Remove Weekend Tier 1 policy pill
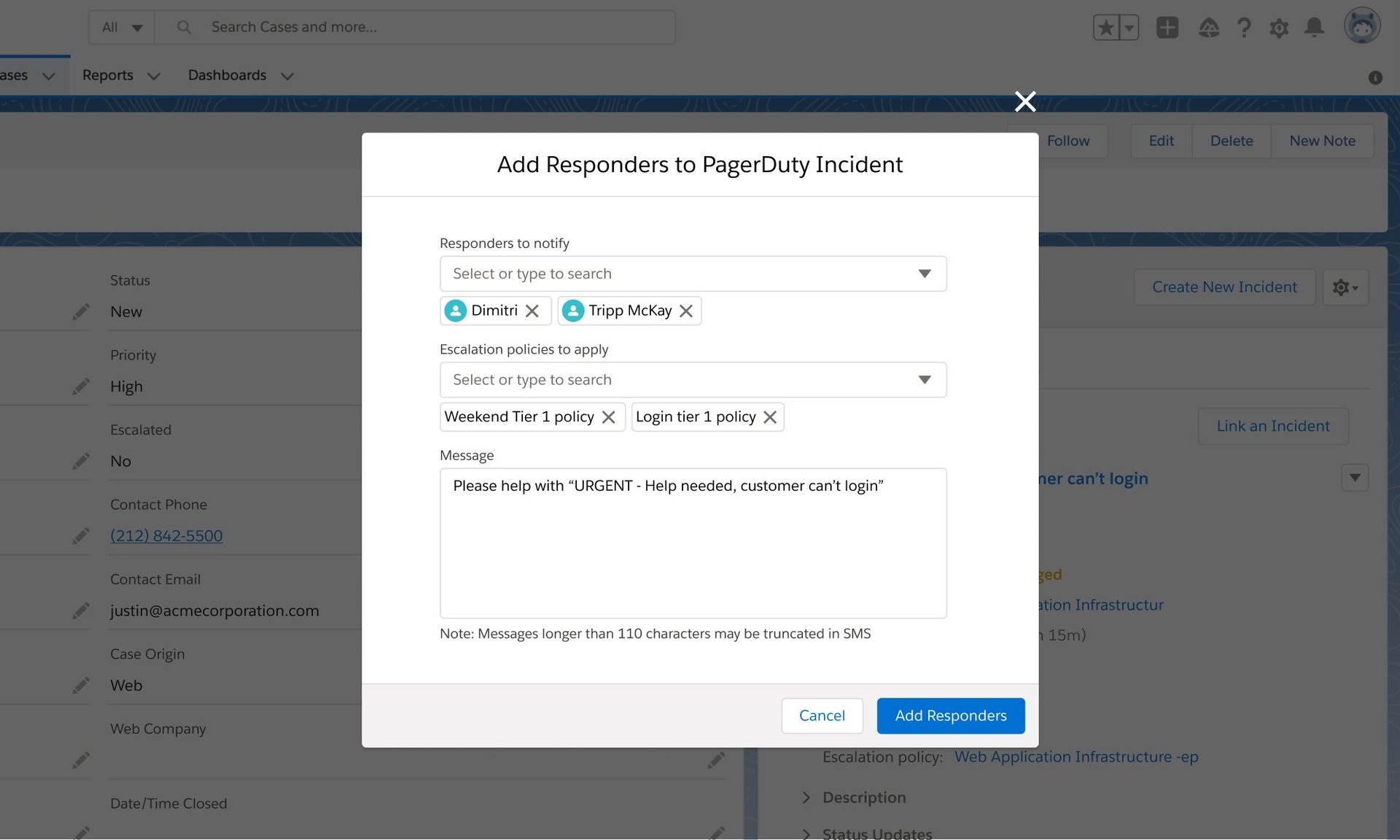 (x=609, y=417)
